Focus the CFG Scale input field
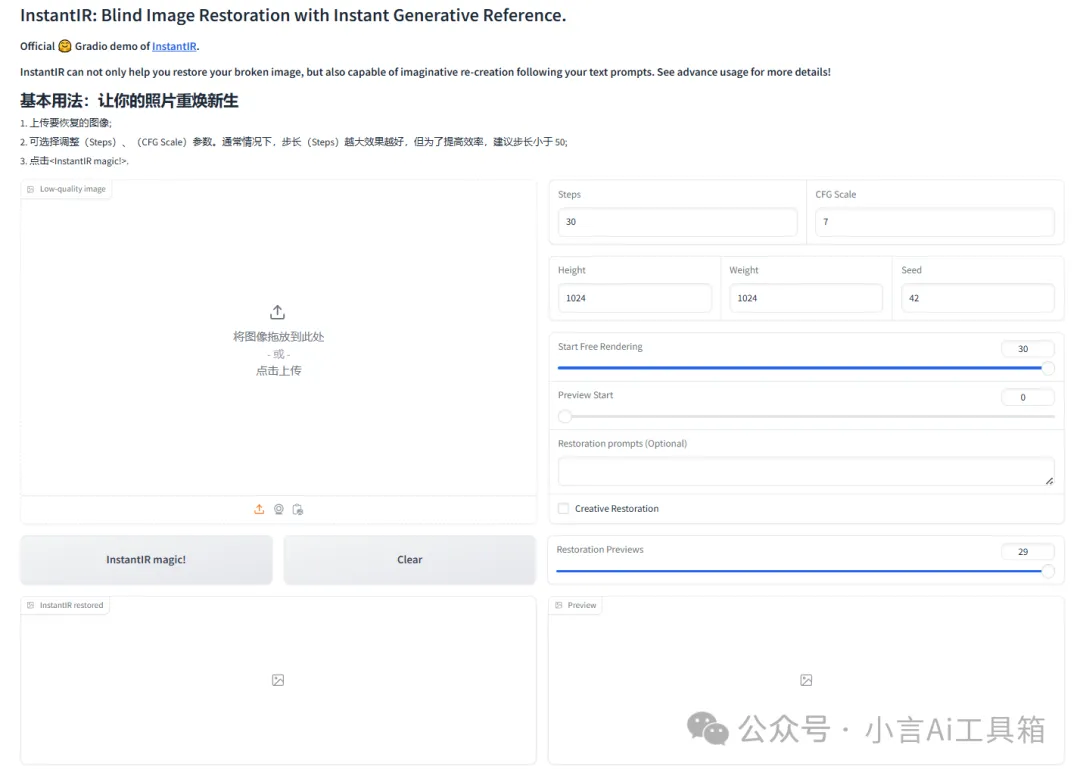The width and height of the screenshot is (1080, 773). coord(935,222)
